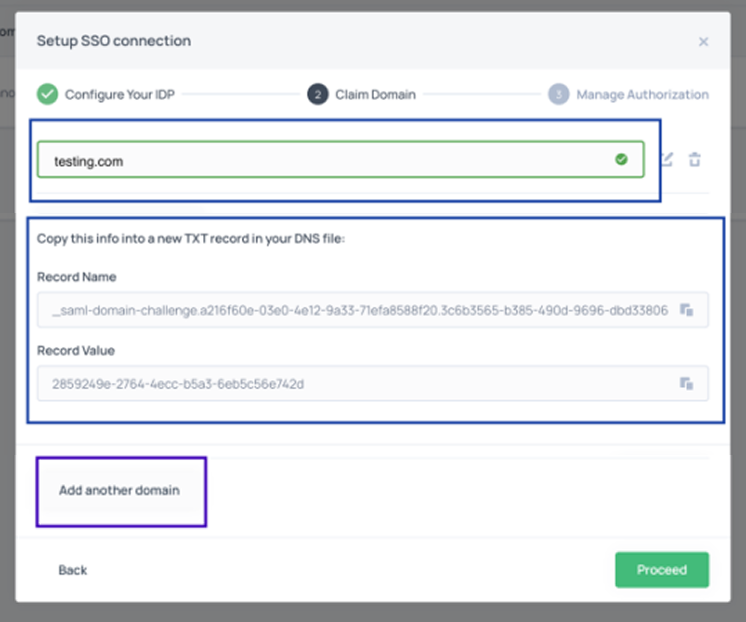Click green verified badge in domain field
The height and width of the screenshot is (622, 746).
point(622,159)
